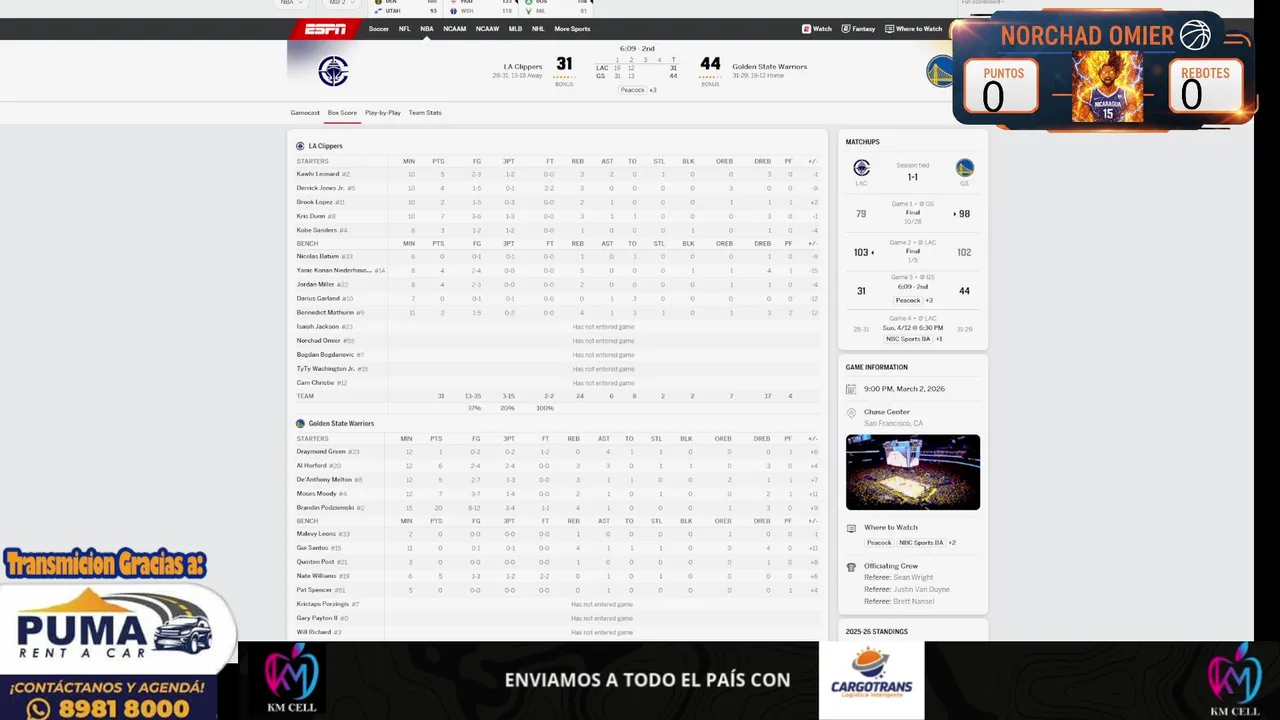Open the NCAAW menu
Screen dimensions: 1280x720
point(488,29)
